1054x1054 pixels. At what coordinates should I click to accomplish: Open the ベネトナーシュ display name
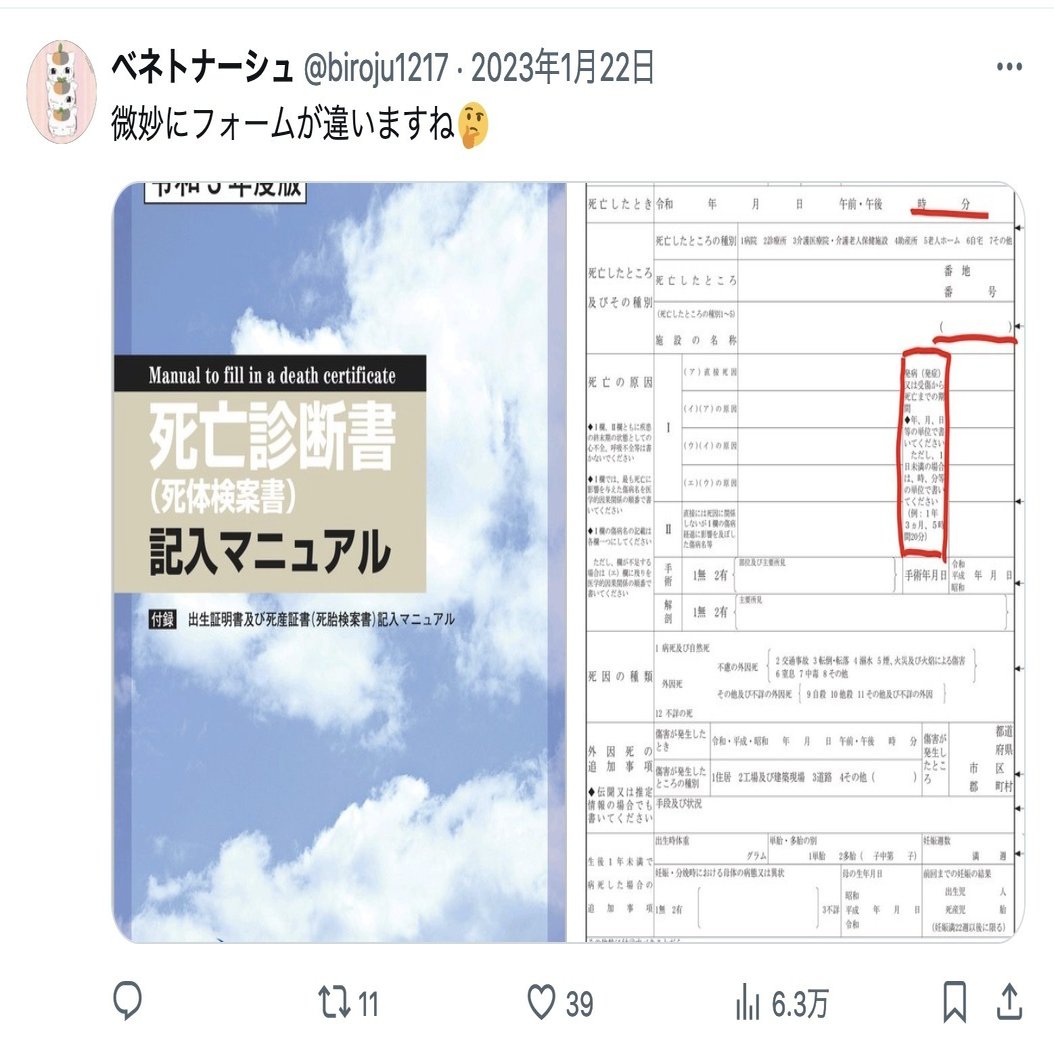pos(202,67)
